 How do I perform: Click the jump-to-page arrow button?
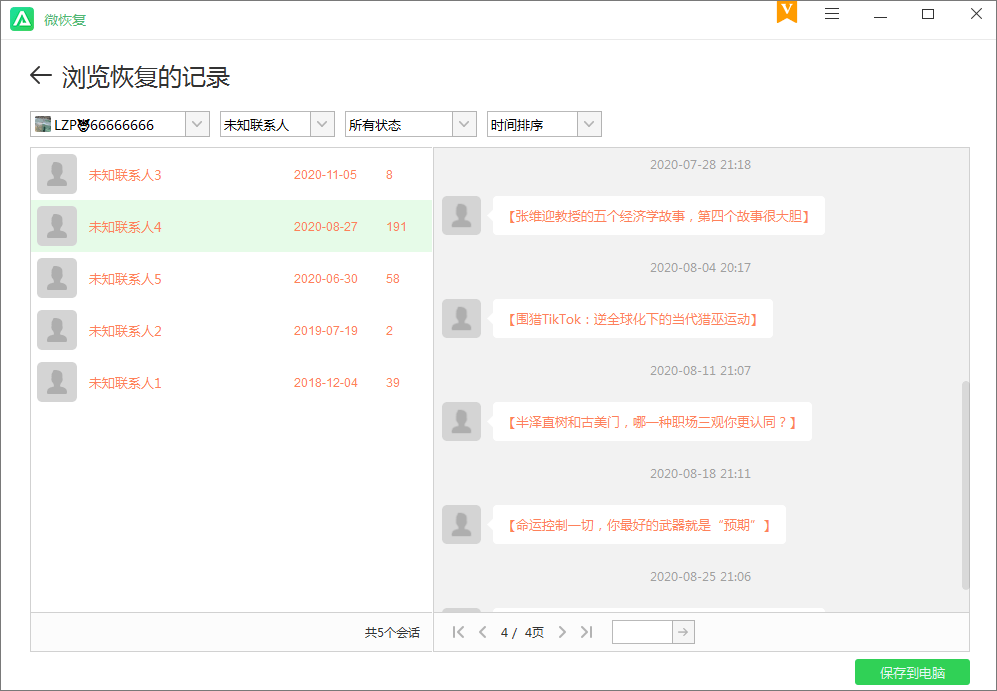[x=683, y=632]
